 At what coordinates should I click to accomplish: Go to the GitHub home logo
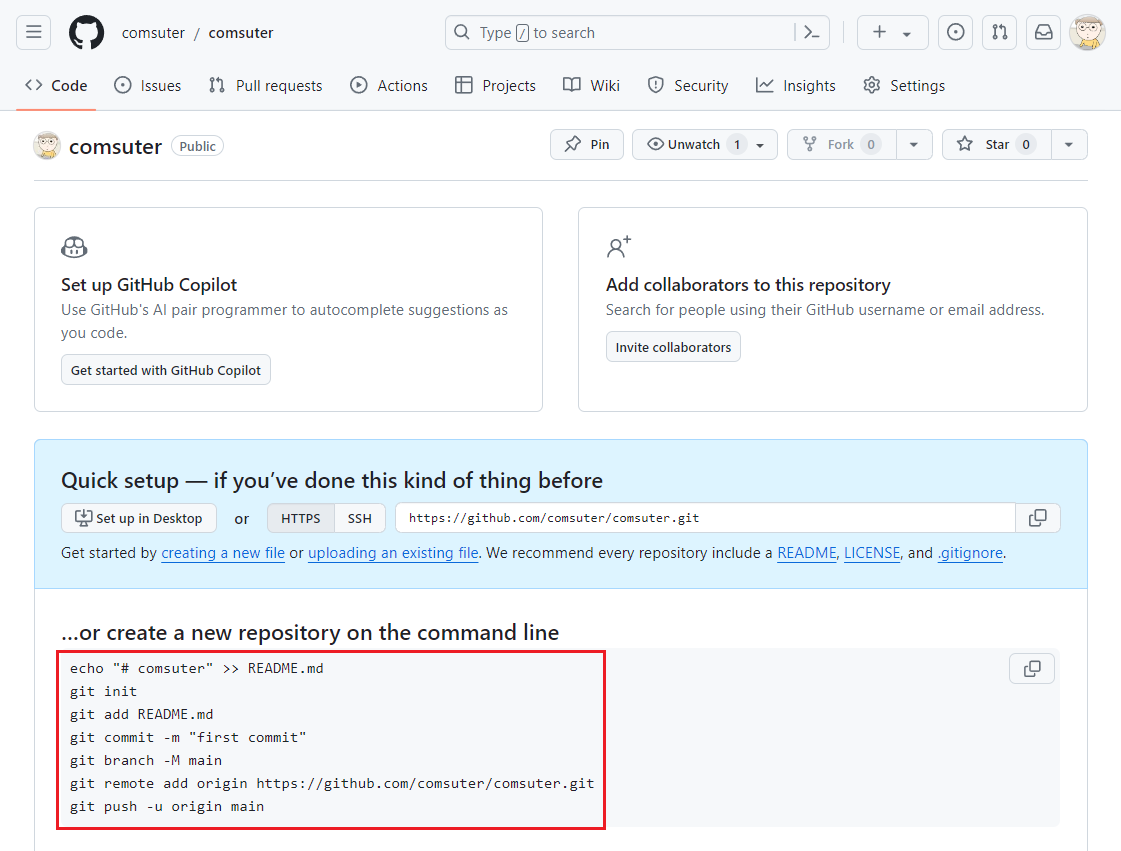[87, 33]
